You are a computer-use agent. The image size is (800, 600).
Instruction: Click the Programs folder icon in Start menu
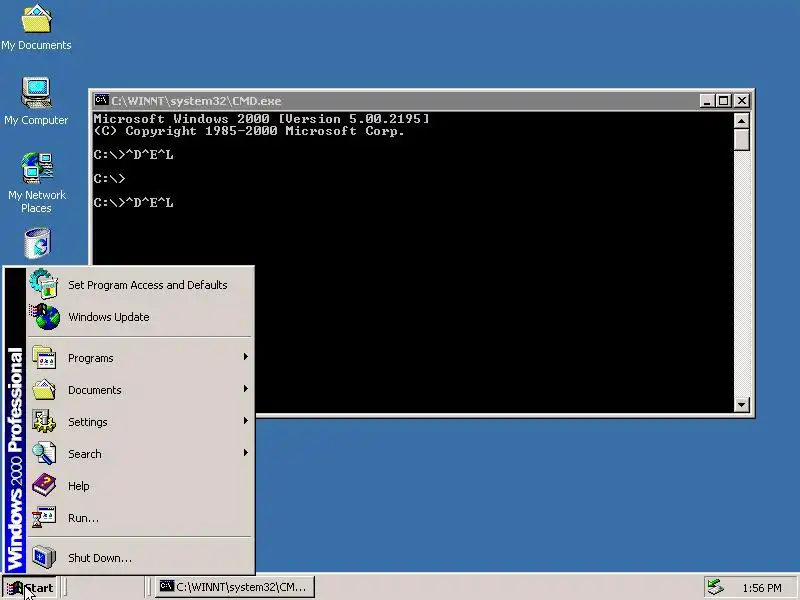(x=44, y=357)
